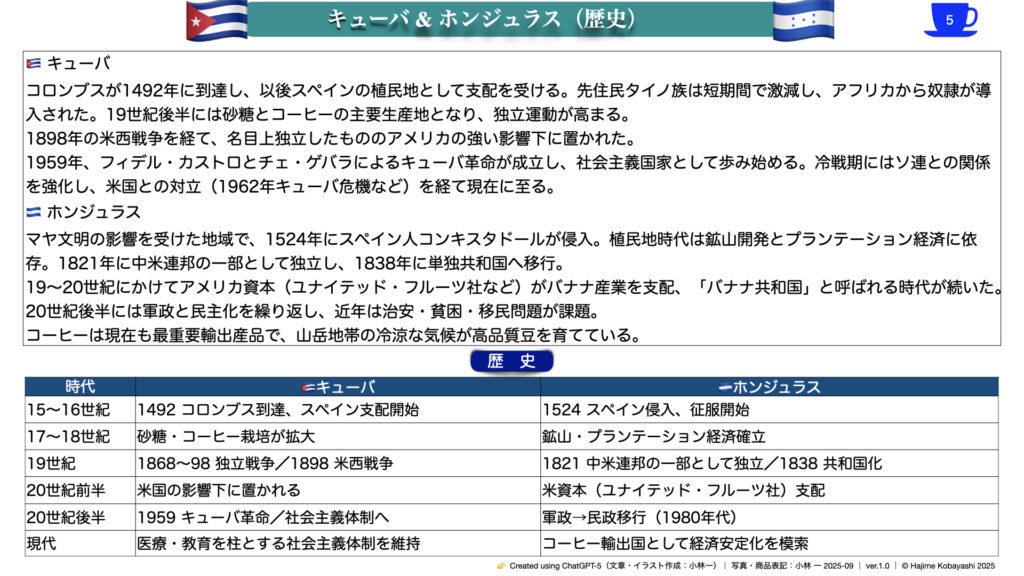Click the 歴史 pill-shaped label
The width and height of the screenshot is (1024, 576).
[511, 361]
